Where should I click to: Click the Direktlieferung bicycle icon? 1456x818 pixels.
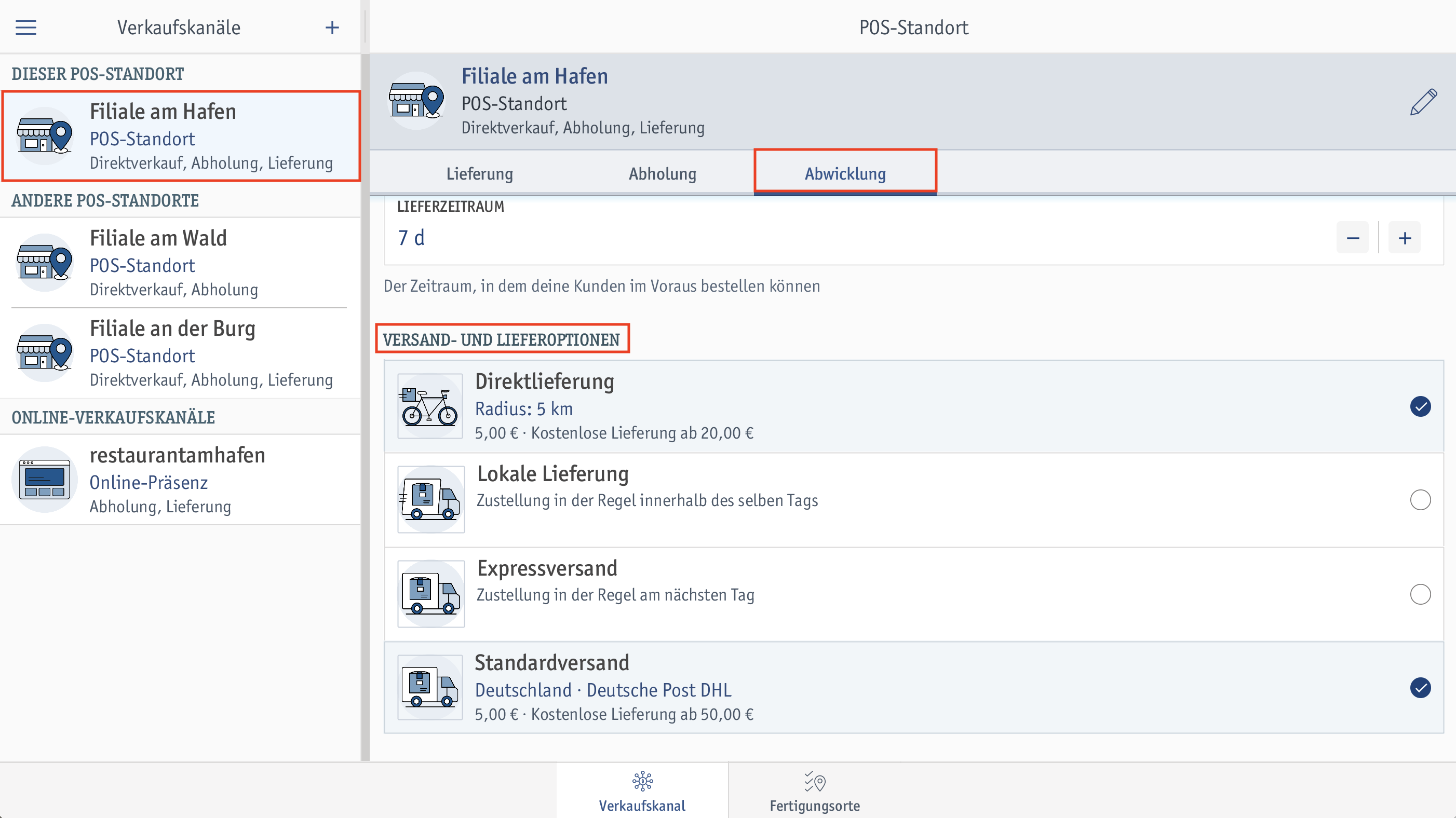(430, 406)
